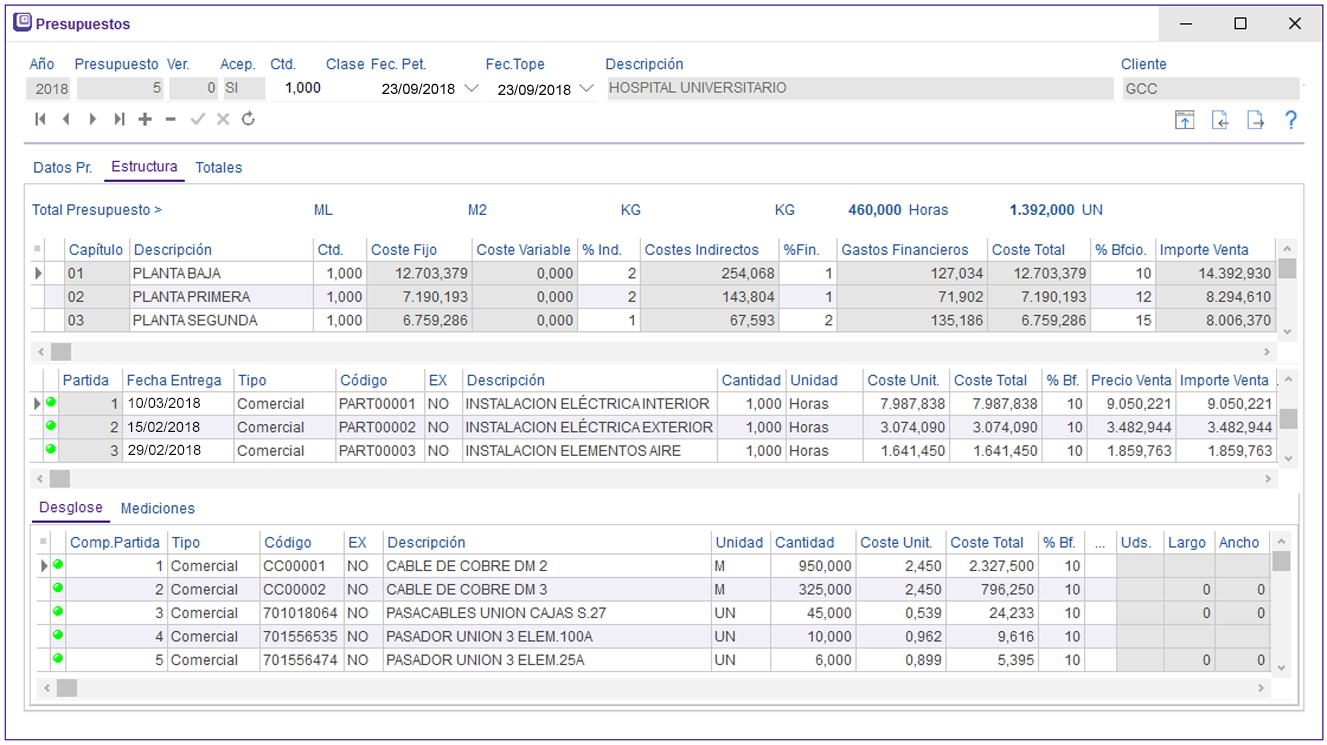The height and width of the screenshot is (745, 1327).
Task: Refresh the budget data
Action: click(248, 119)
